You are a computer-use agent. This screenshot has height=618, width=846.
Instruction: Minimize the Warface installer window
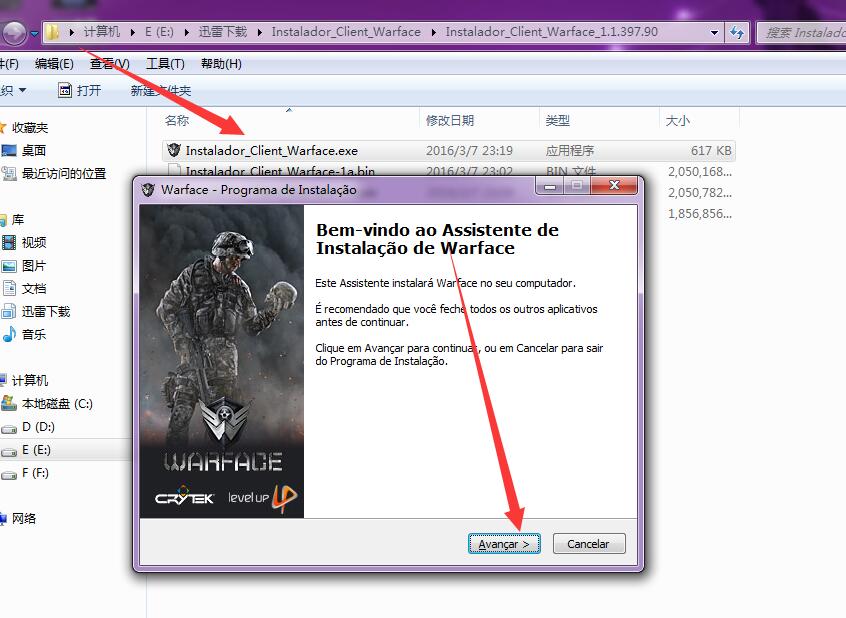tap(550, 186)
